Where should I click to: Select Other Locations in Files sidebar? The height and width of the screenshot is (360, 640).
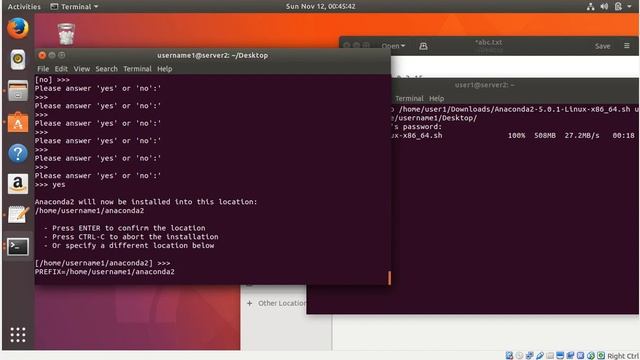click(282, 303)
